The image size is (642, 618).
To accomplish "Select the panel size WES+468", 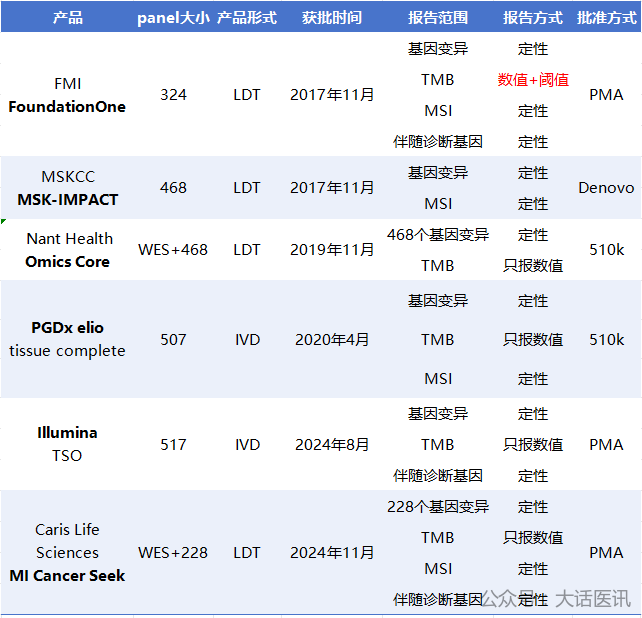I will tap(173, 249).
